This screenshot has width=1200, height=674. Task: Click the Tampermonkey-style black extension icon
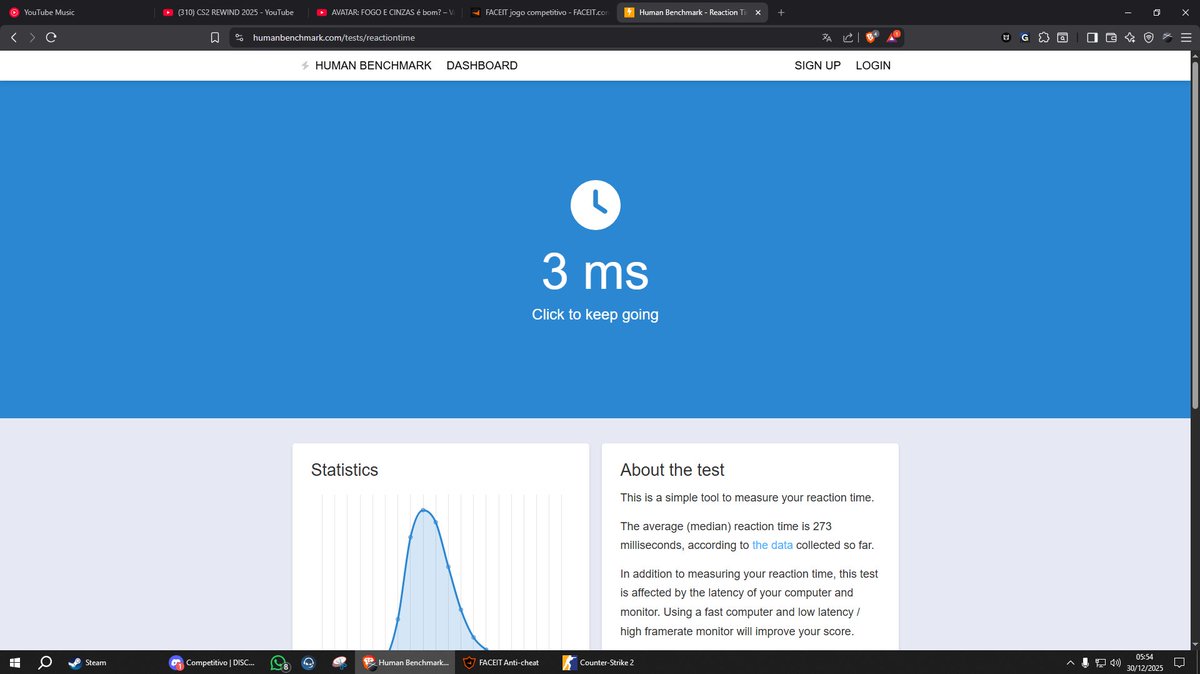(x=1006, y=38)
